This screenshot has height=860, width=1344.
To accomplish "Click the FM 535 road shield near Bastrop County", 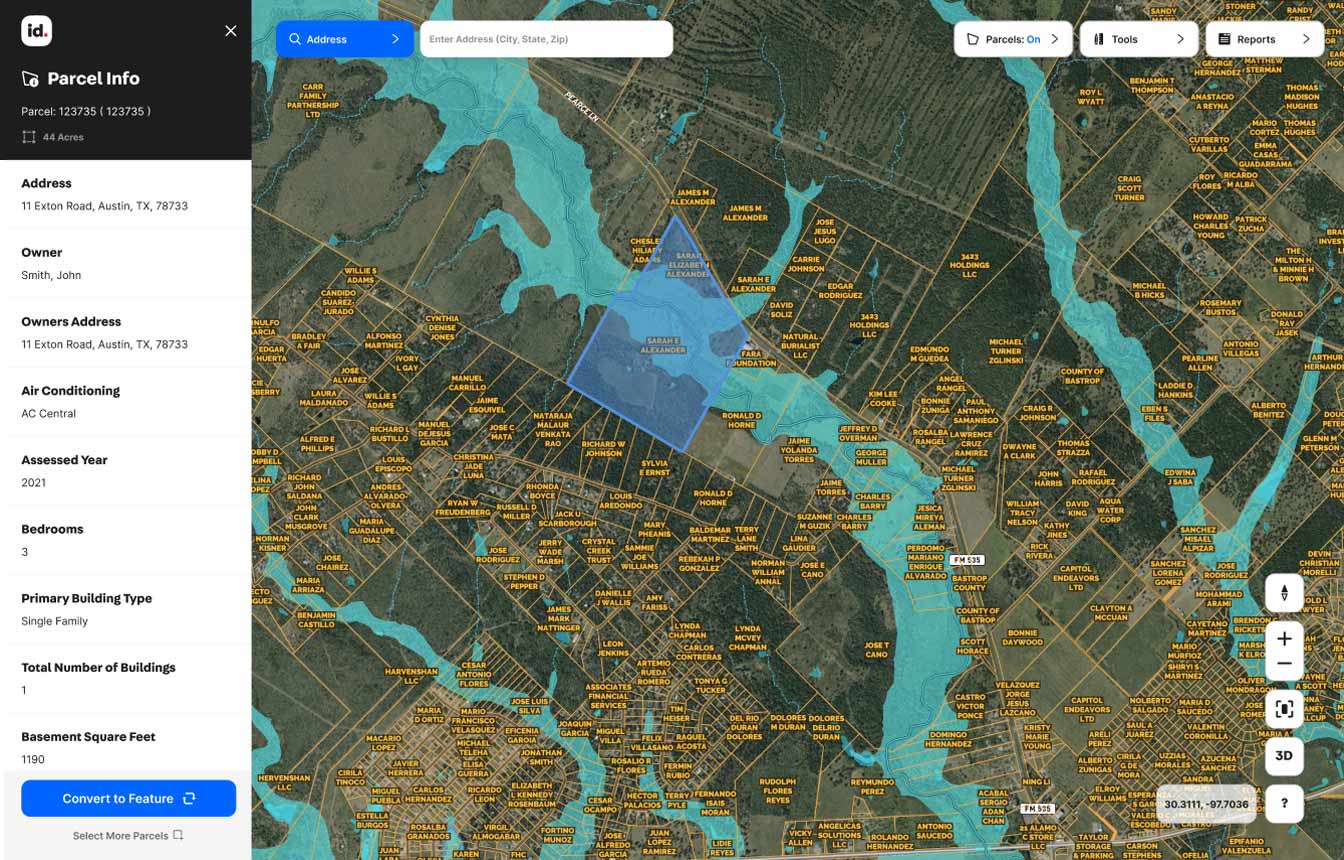I will (x=966, y=560).
